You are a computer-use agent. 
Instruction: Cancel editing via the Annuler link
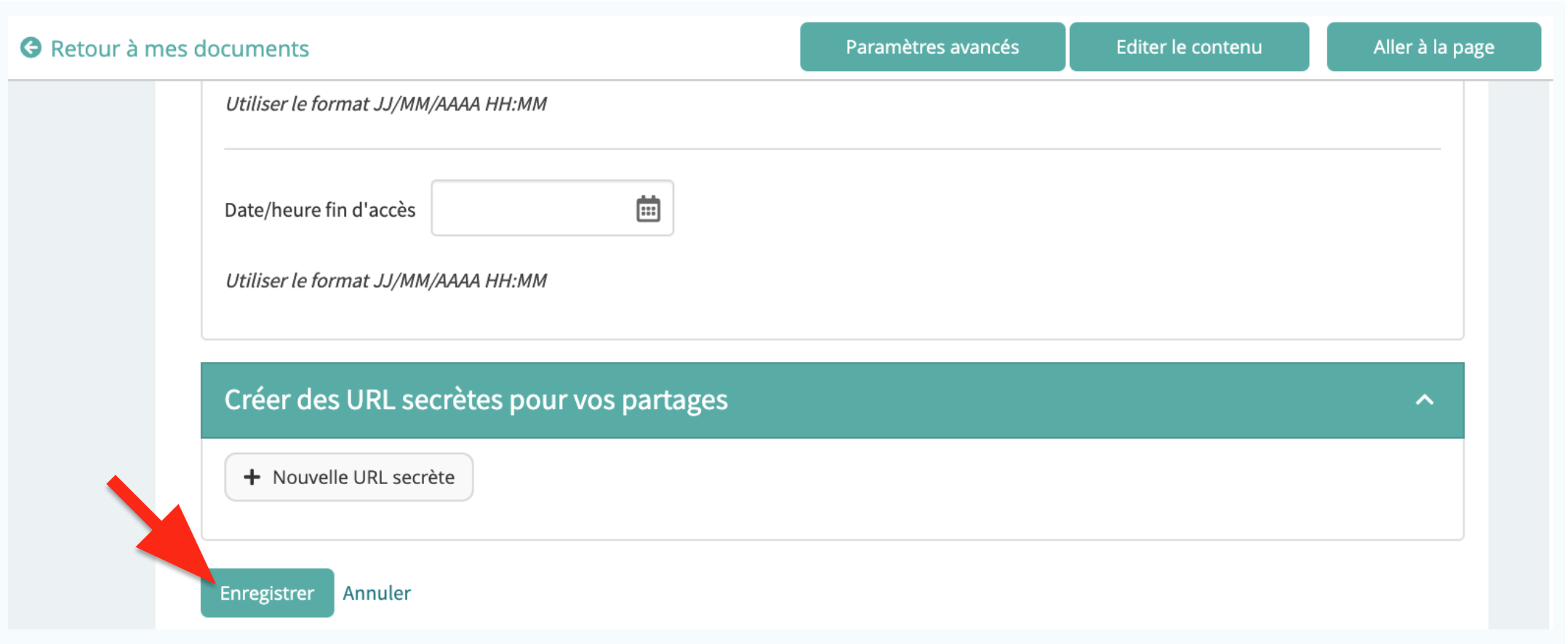click(376, 593)
